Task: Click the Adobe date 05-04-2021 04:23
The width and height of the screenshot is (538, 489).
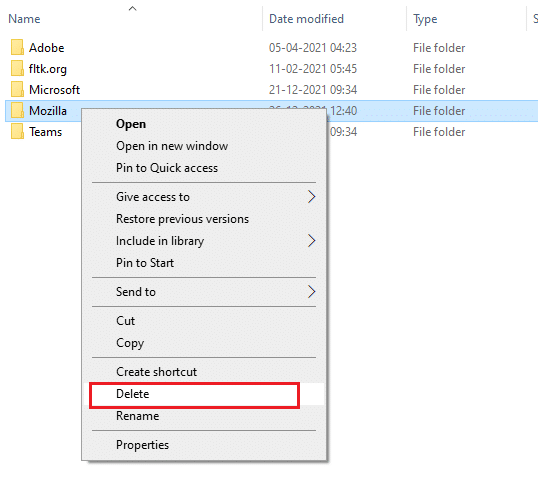Action: coord(313,48)
